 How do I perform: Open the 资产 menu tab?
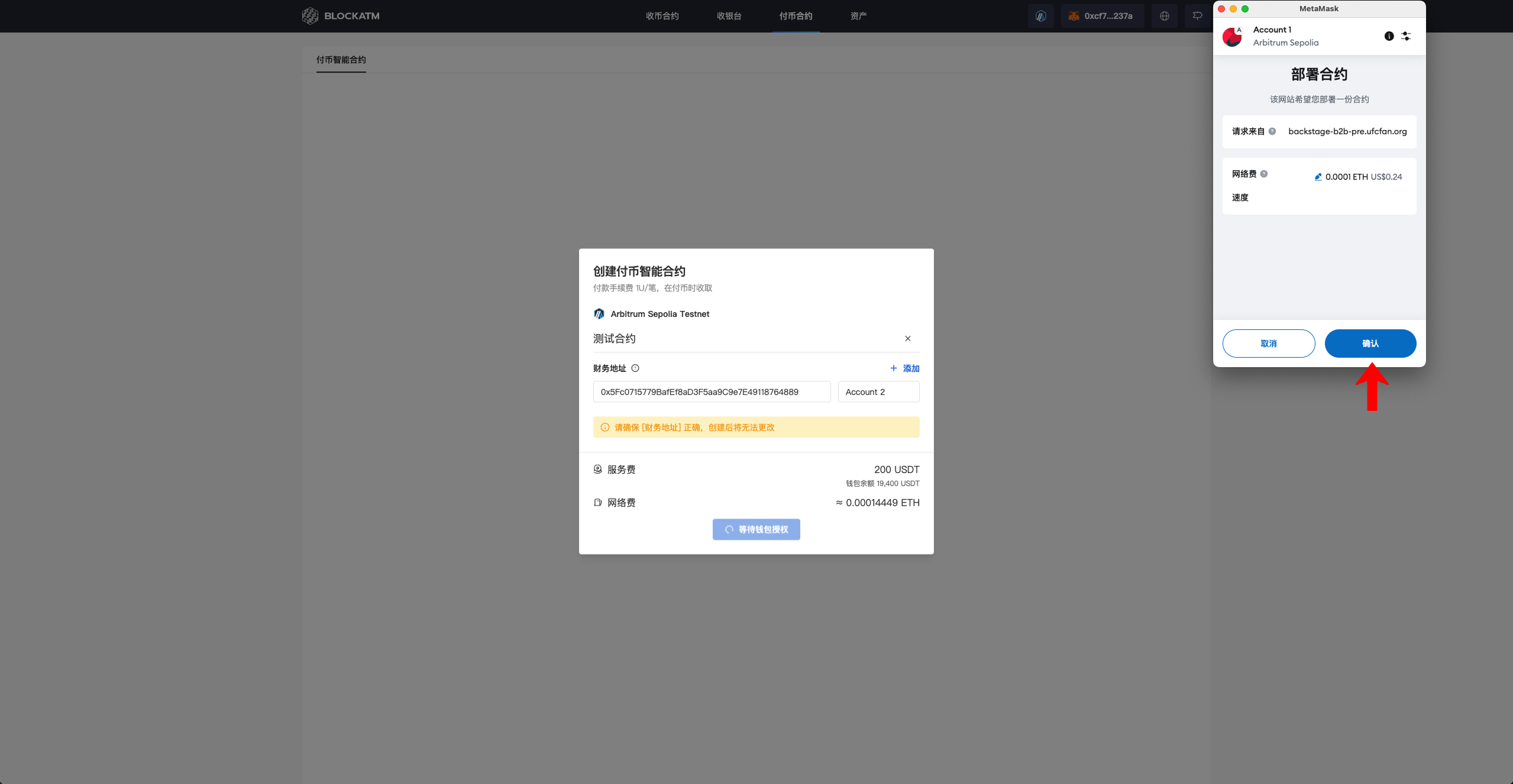pyautogui.click(x=858, y=16)
